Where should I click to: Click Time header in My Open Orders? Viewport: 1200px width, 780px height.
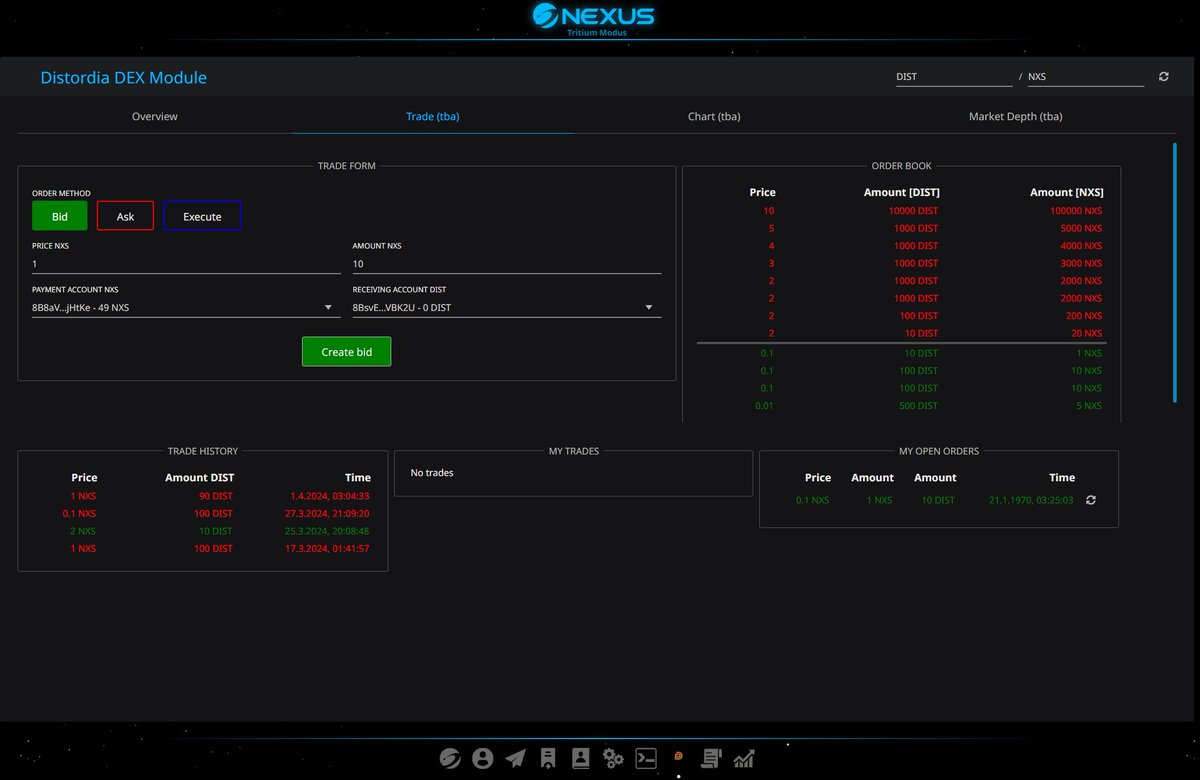coord(1062,478)
